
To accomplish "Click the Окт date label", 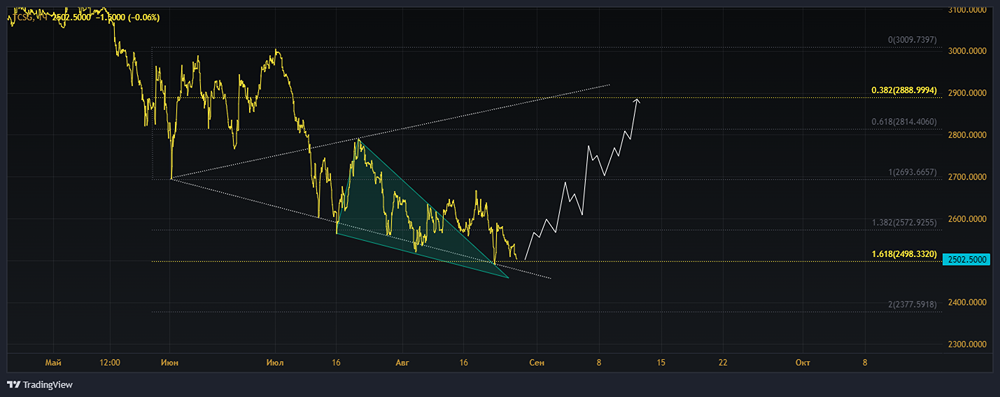I will coord(803,363).
